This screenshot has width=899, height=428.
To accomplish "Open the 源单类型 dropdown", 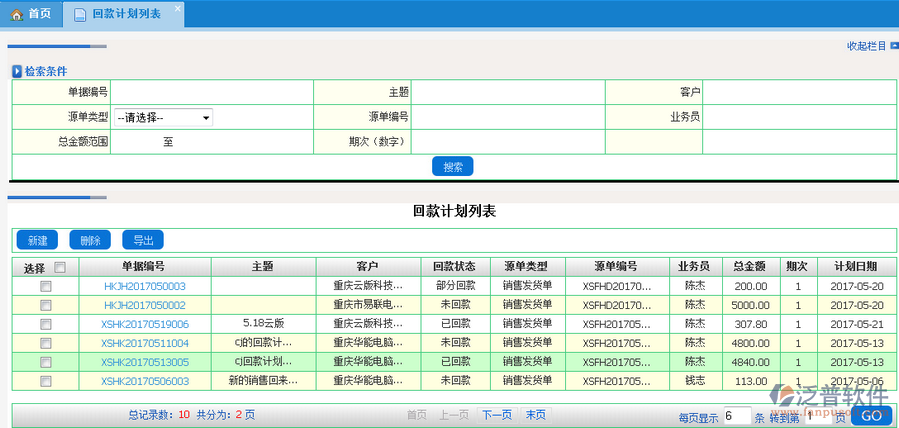I will 163,118.
